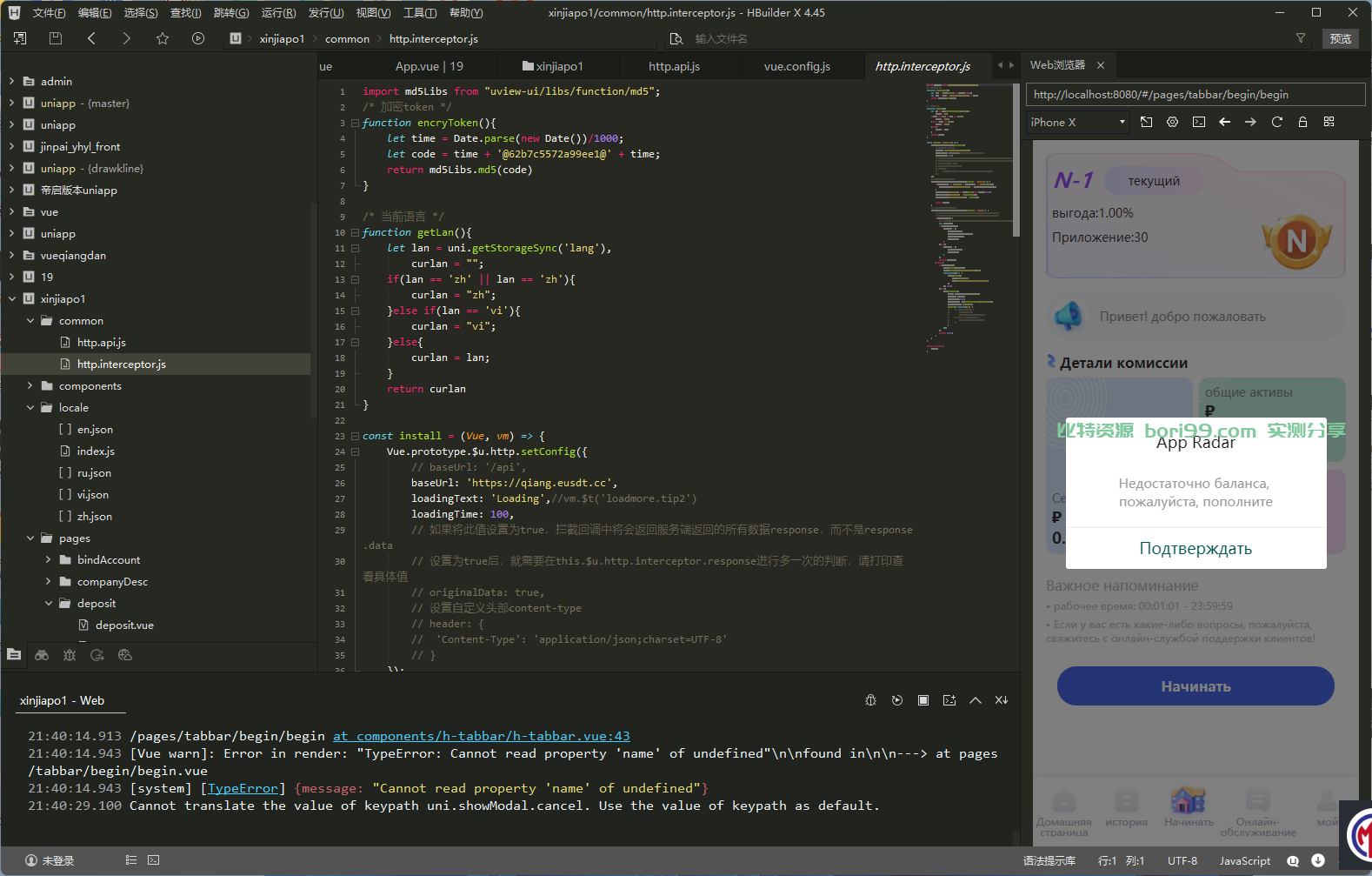Expand the admin project folder

click(x=12, y=81)
